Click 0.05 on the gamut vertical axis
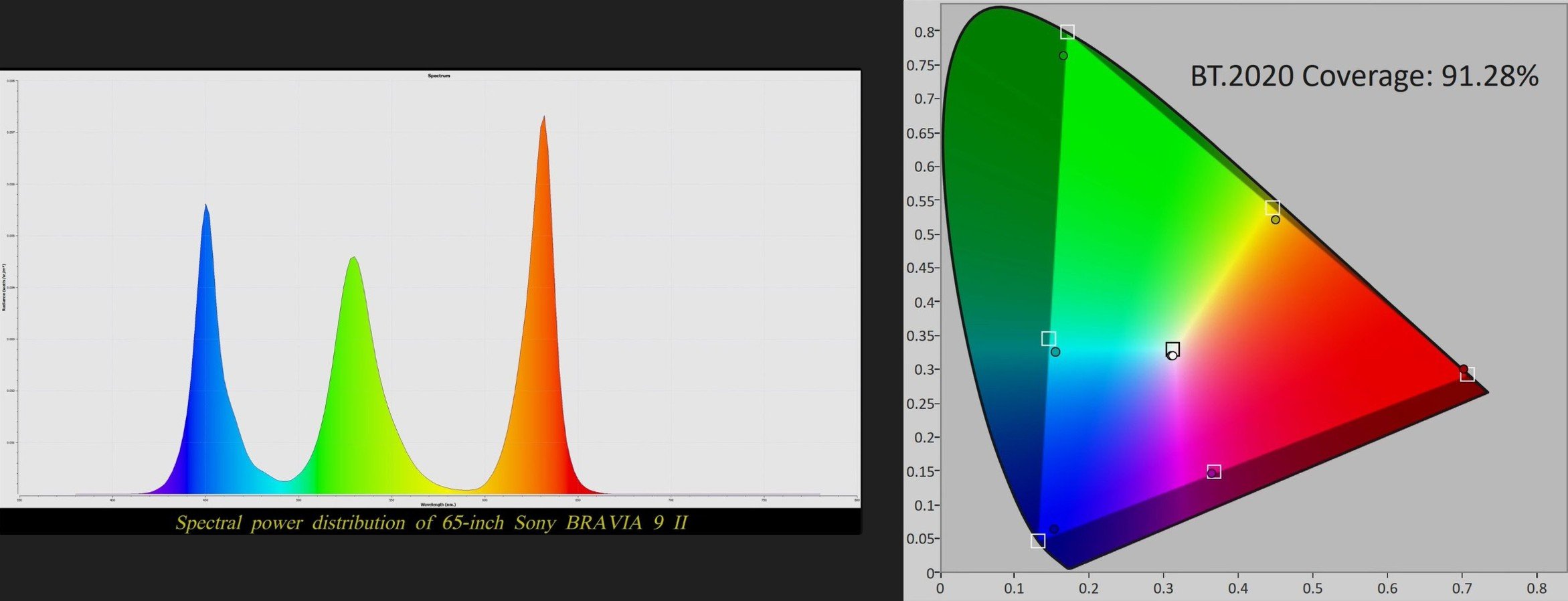The image size is (1568, 601). 921,539
